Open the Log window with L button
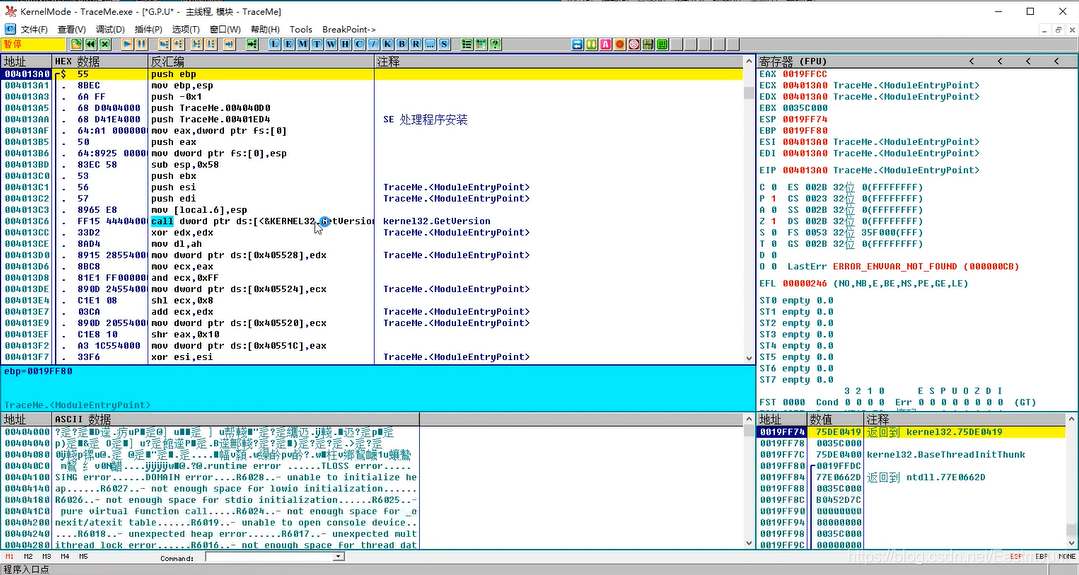The width and height of the screenshot is (1079, 575). click(274, 44)
